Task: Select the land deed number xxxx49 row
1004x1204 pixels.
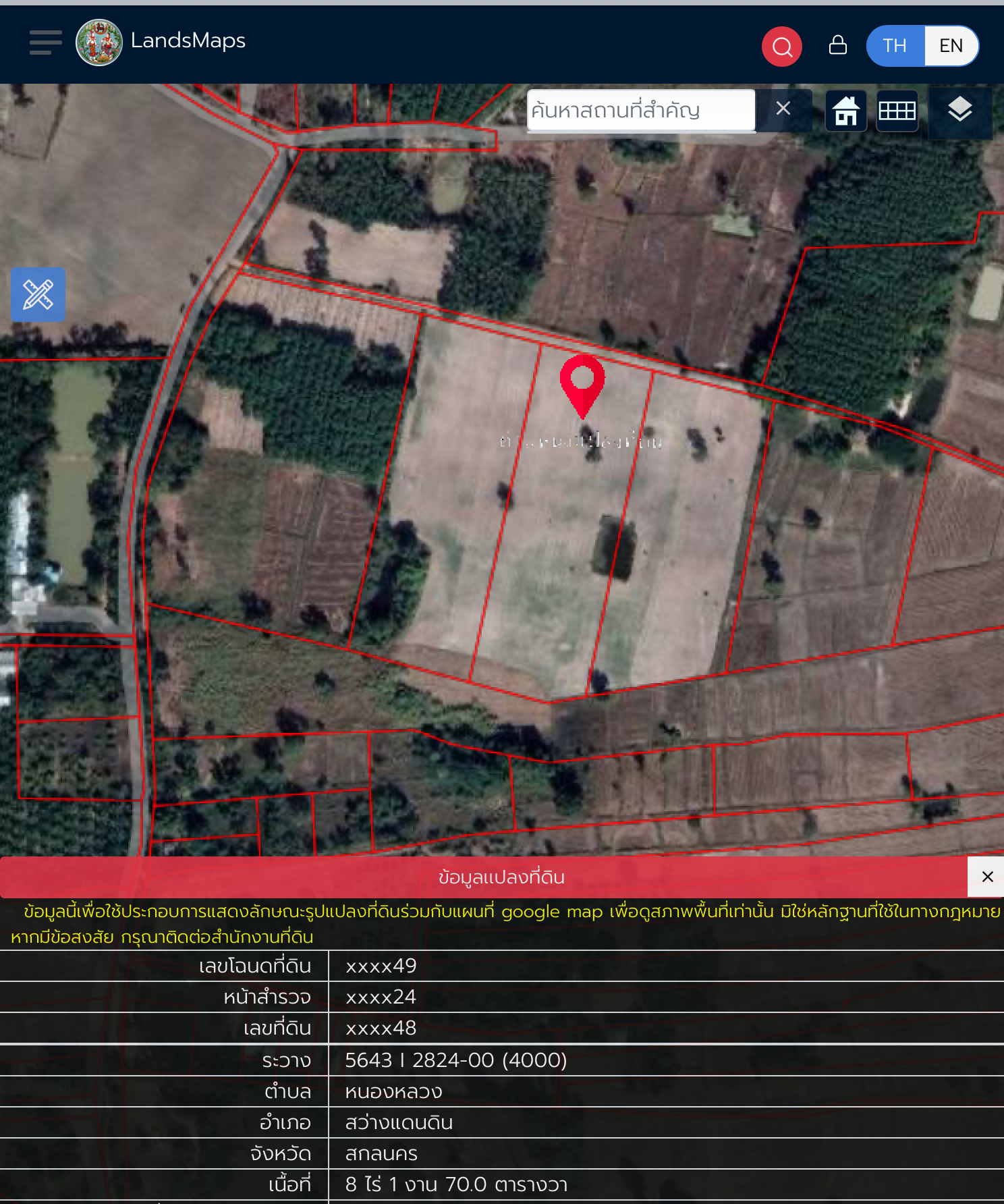Action: (x=381, y=966)
